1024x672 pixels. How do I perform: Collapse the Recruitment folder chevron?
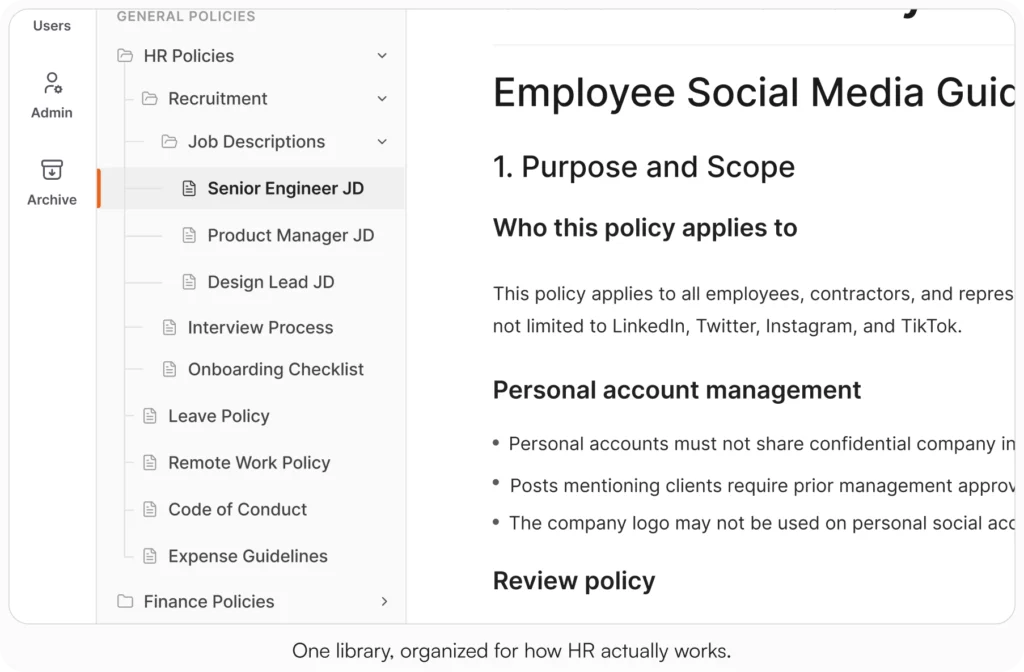[382, 99]
